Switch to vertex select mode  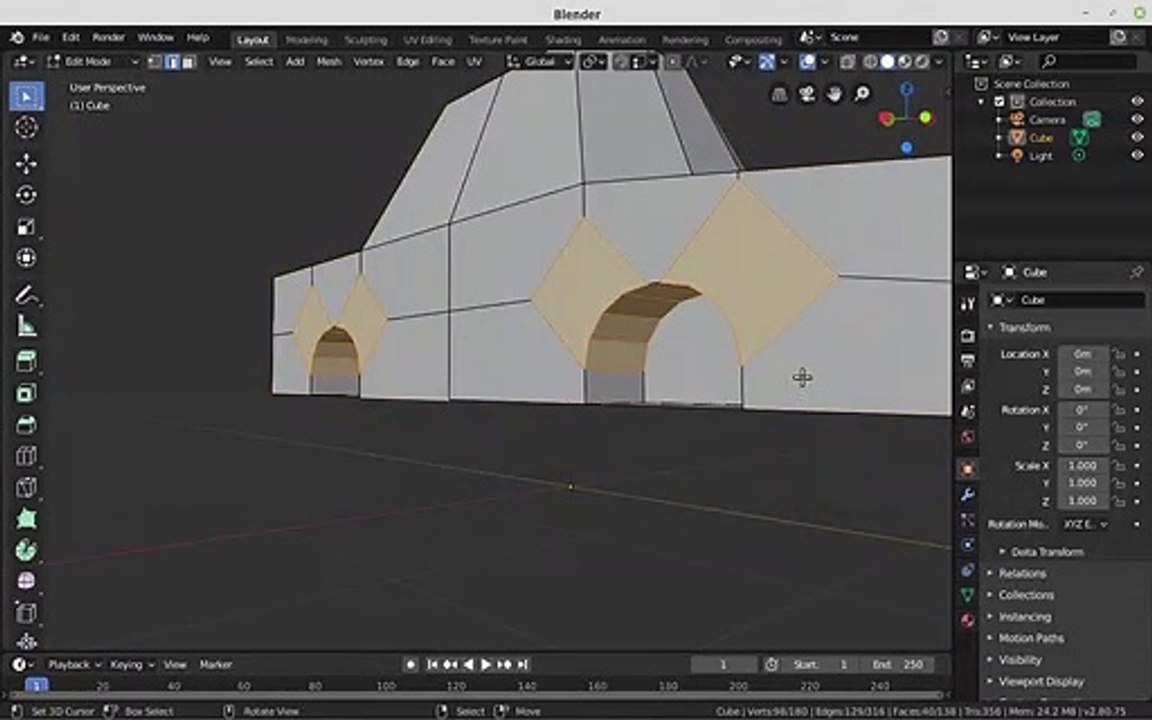click(154, 62)
